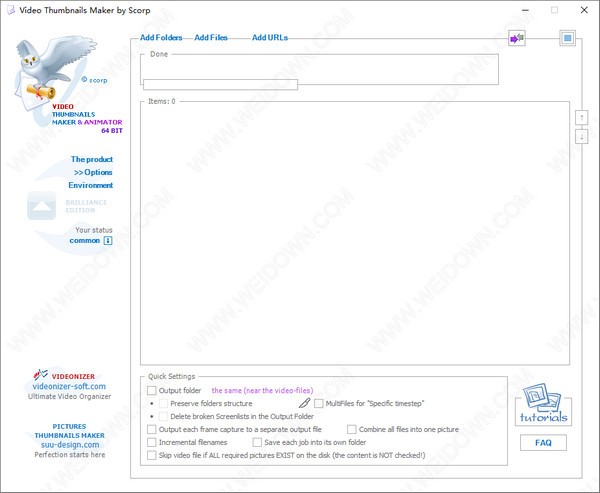Screen dimensions: 600x493
Task: Click the app icon in title bar
Action: click(11, 10)
